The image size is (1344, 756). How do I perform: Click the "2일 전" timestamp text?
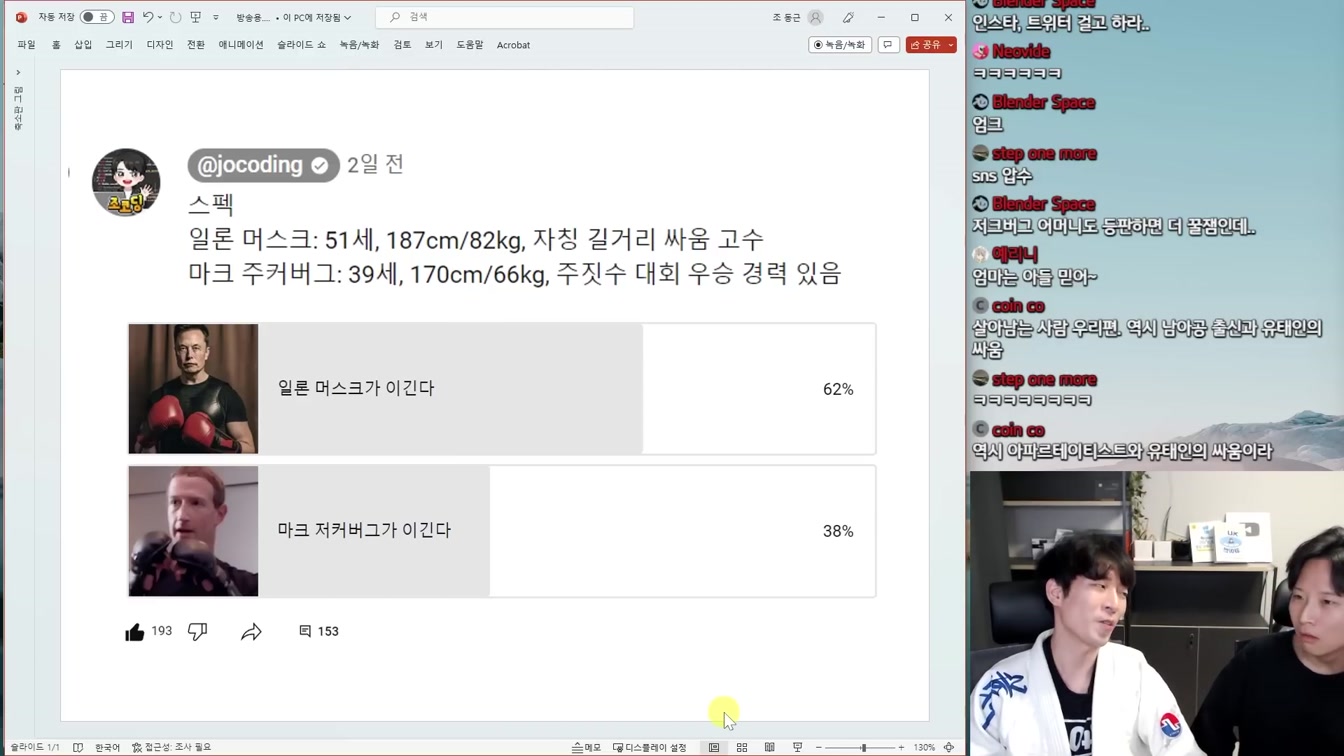tap(375, 164)
